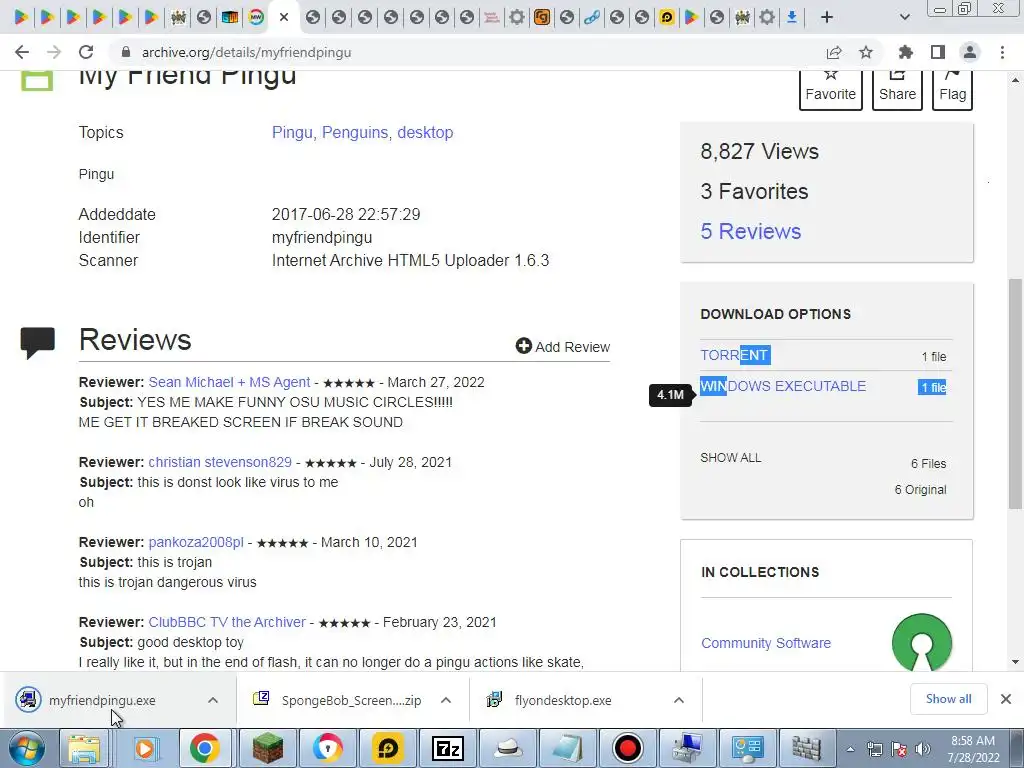
Task: Share this page via address bar icon
Action: point(834,52)
